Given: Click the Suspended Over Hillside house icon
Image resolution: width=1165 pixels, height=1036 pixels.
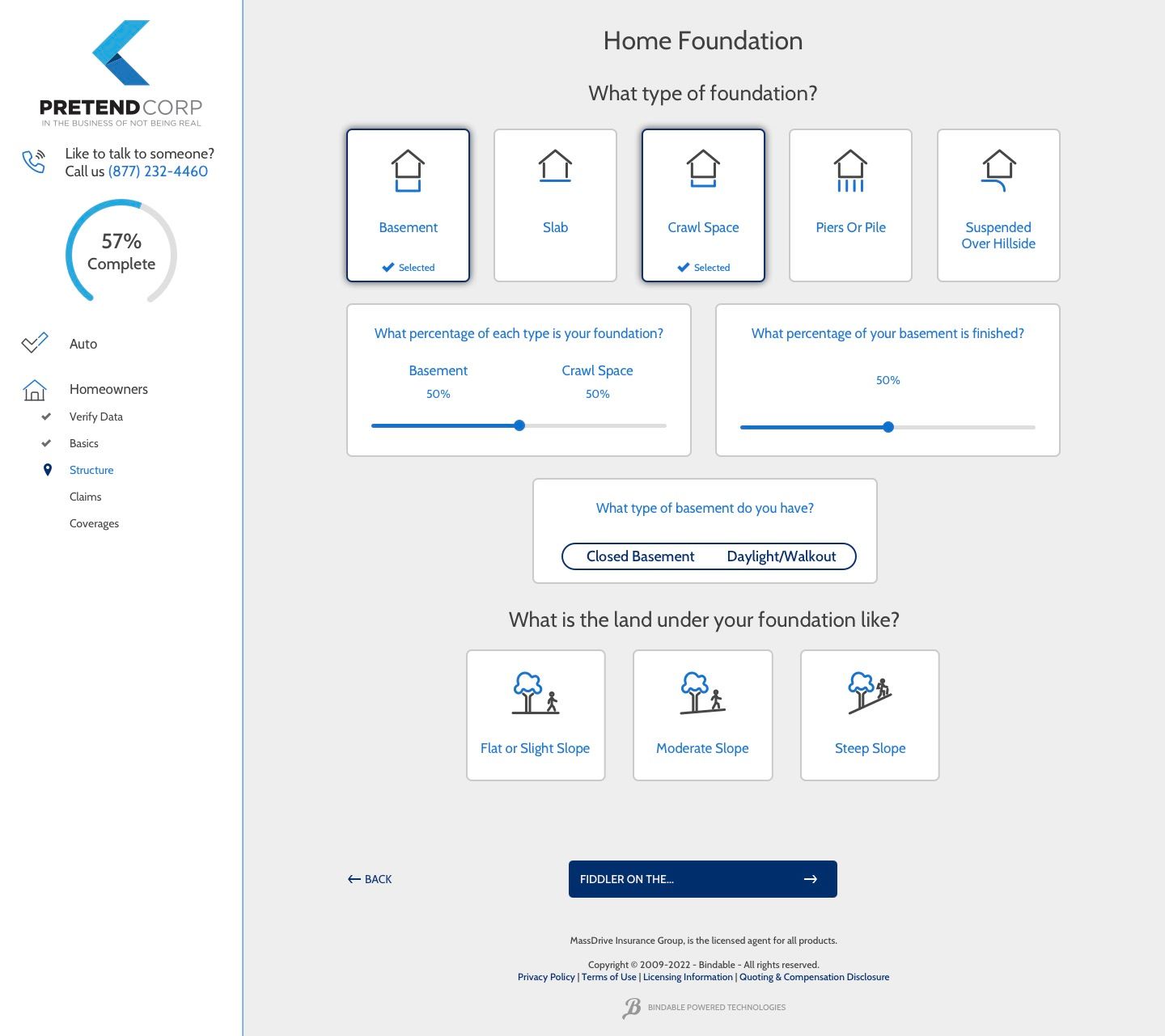Looking at the screenshot, I should 998,171.
